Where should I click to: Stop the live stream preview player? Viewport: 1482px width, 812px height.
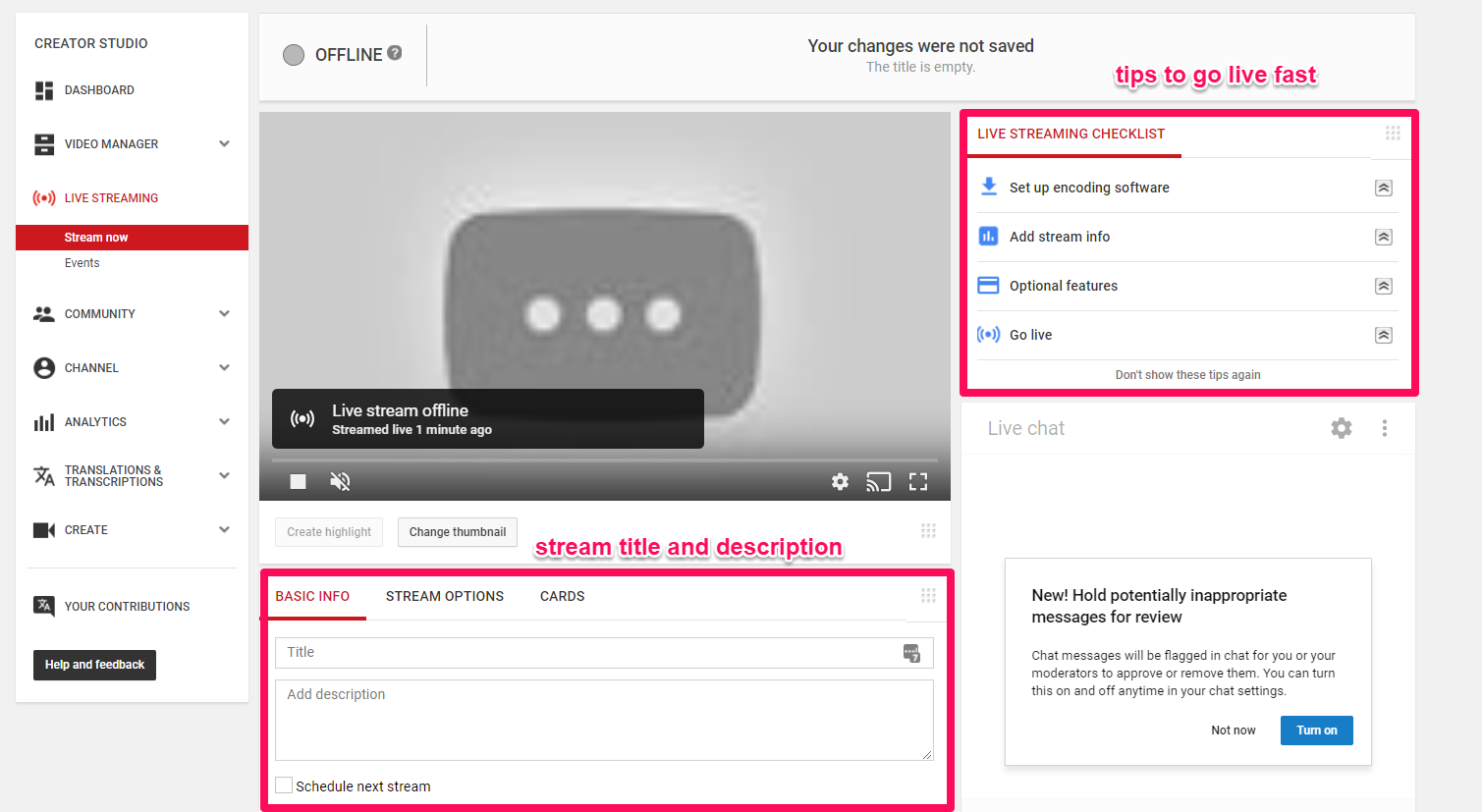coord(299,481)
